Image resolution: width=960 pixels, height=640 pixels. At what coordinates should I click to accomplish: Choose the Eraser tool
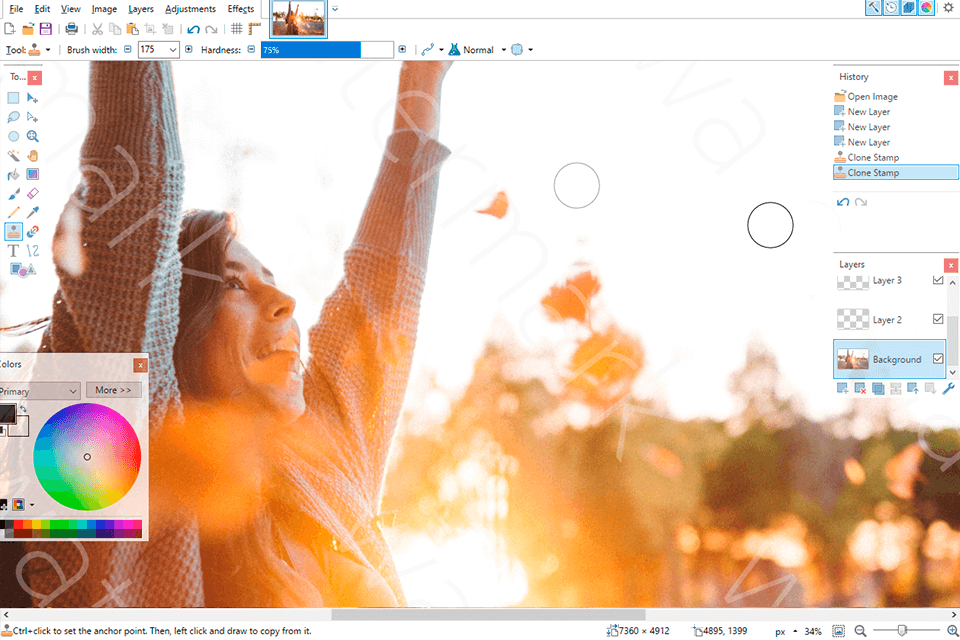tap(33, 192)
